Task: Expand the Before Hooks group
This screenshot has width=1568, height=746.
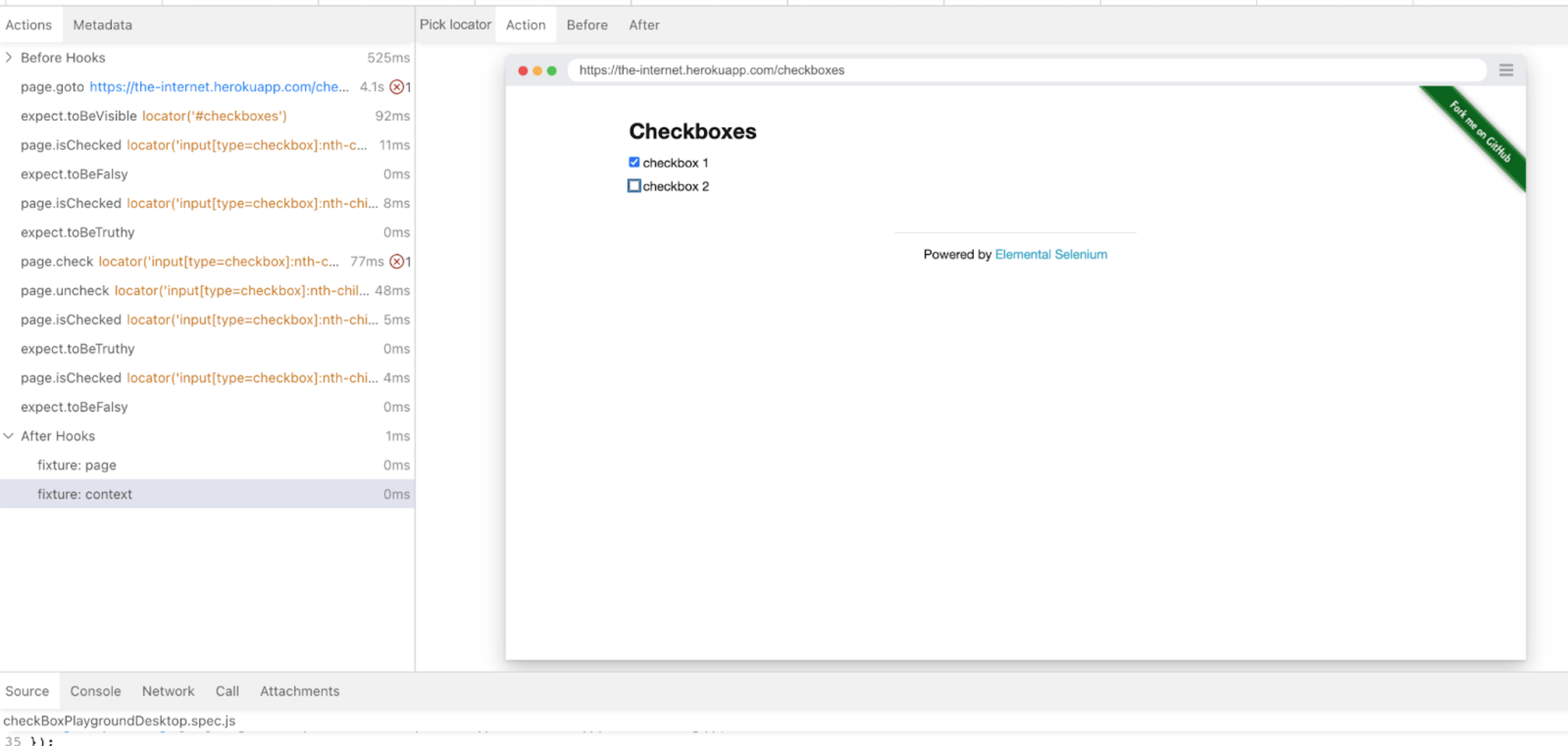Action: click(8, 57)
